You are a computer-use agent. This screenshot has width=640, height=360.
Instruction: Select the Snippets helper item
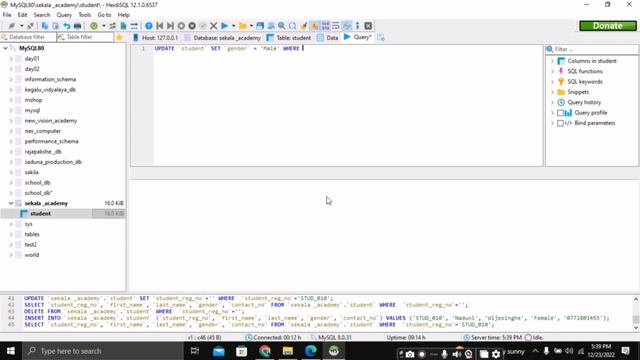click(x=578, y=92)
